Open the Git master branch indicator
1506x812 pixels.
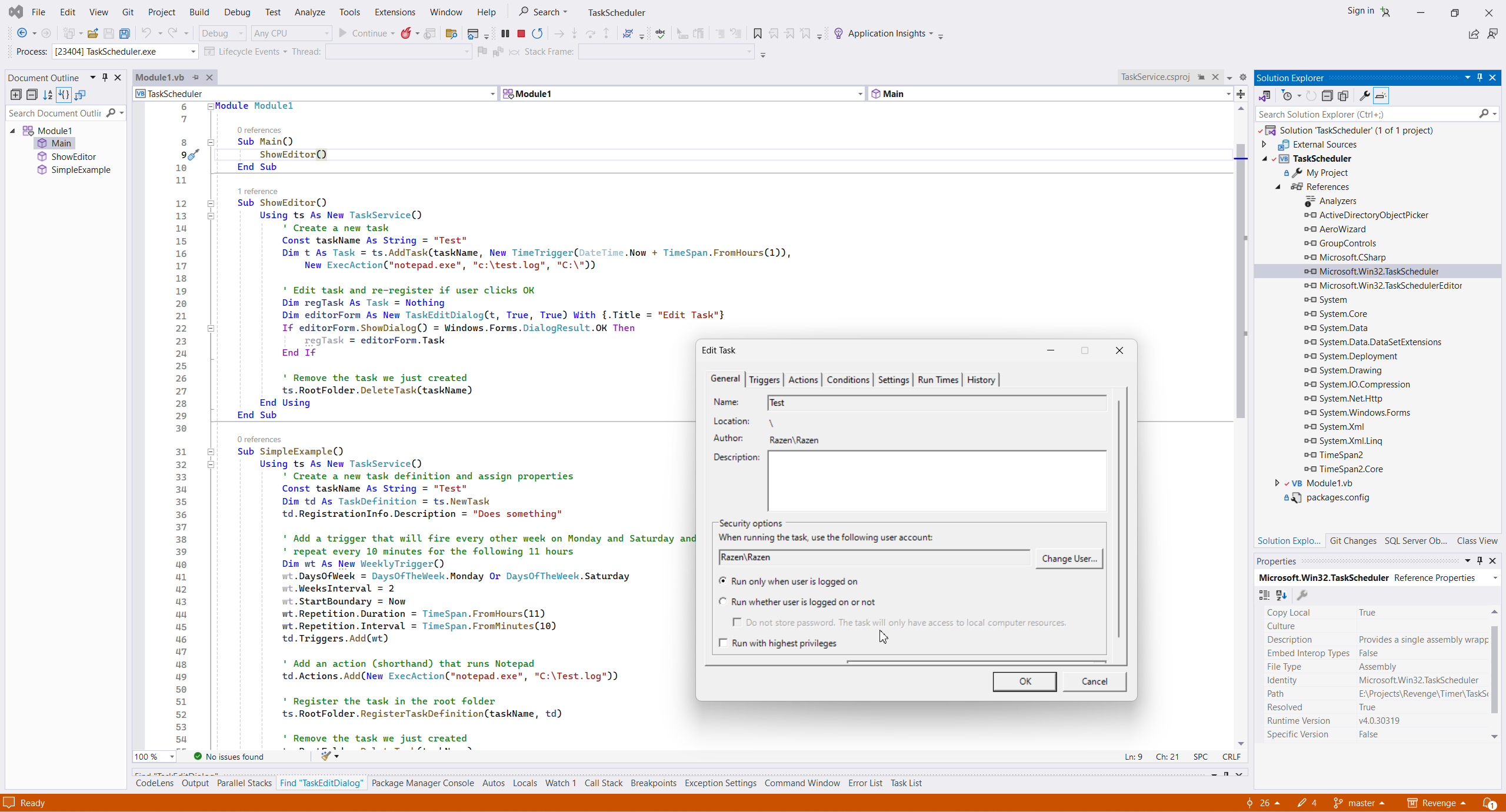click(x=1361, y=803)
